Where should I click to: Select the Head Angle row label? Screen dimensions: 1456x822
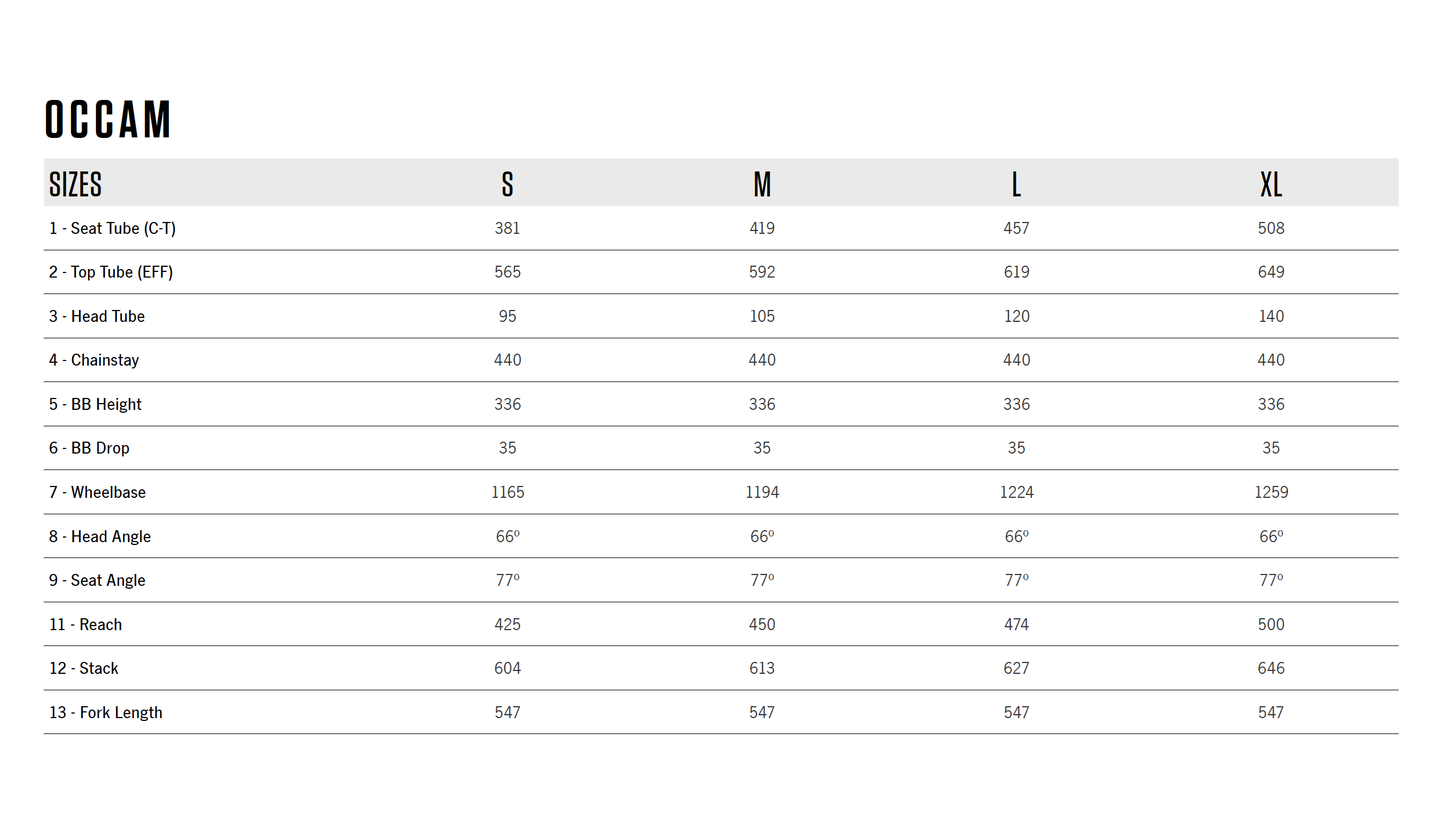[x=99, y=536]
